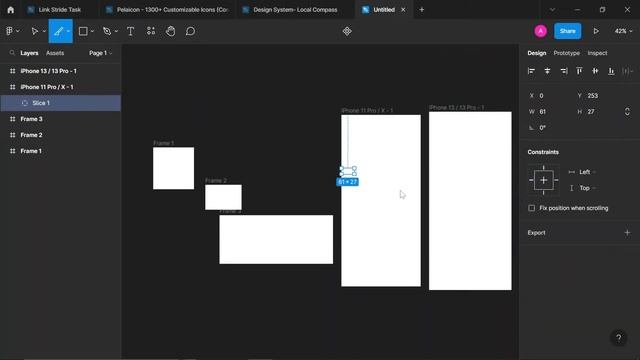Select the Layers tab
Image resolution: width=640 pixels, height=360 pixels.
click(29, 53)
